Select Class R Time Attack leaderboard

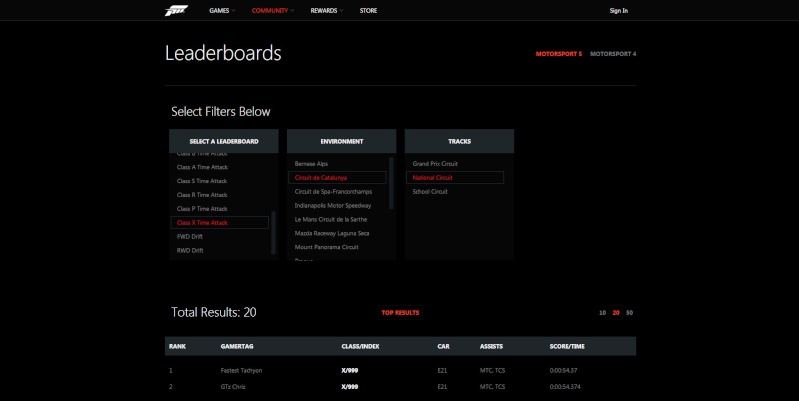[x=202, y=195]
